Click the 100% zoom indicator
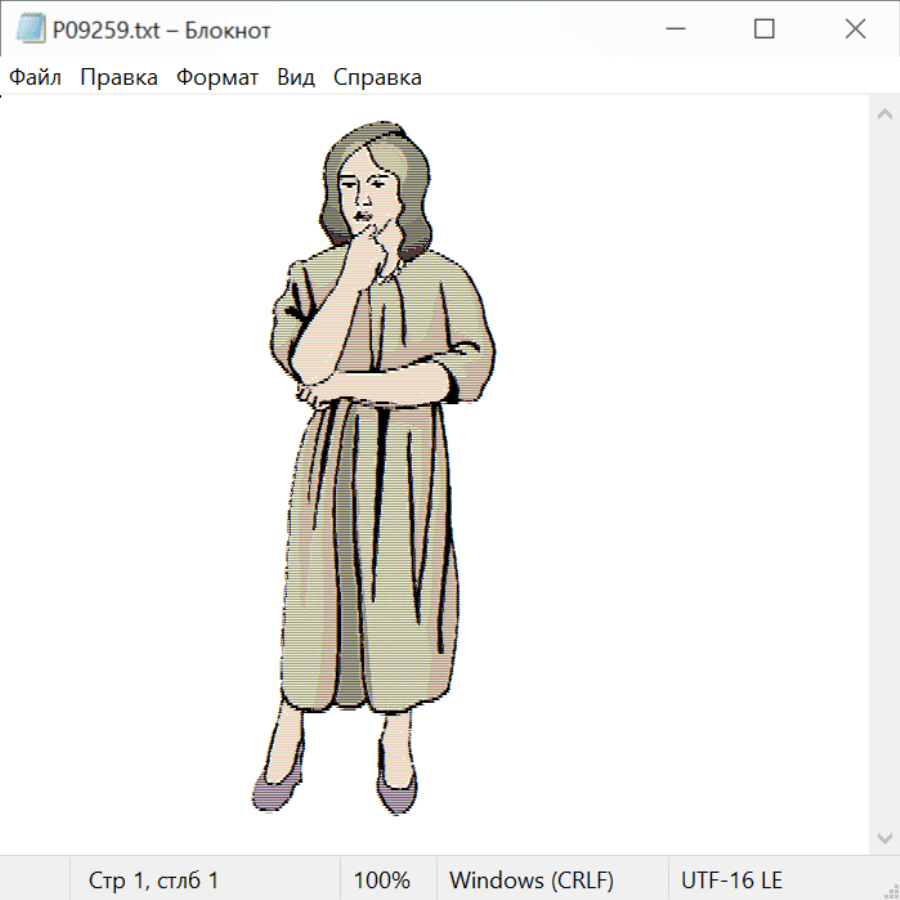Image resolution: width=900 pixels, height=900 pixels. coord(382,881)
